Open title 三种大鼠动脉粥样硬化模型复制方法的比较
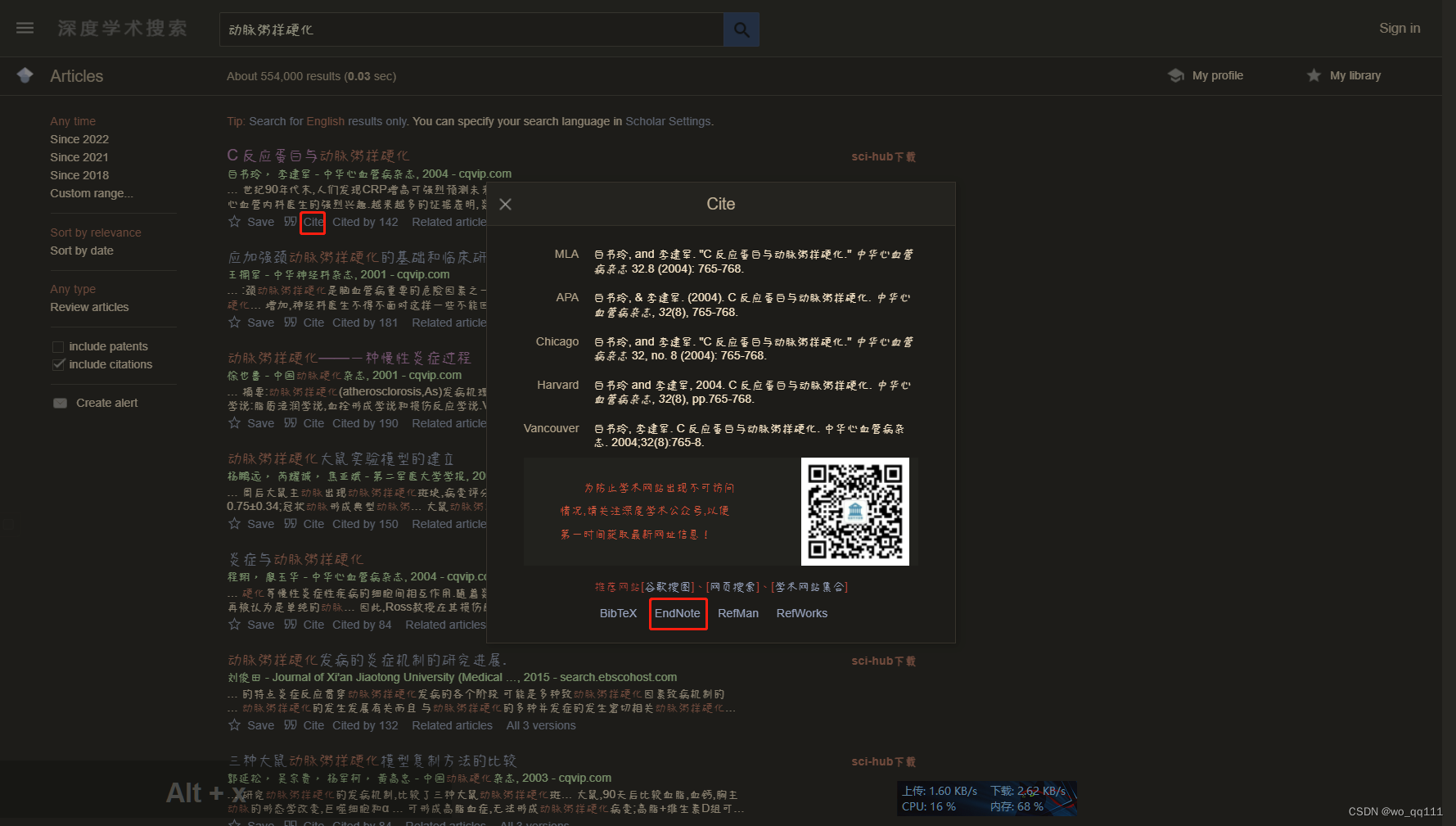1456x826 pixels. tap(372, 761)
